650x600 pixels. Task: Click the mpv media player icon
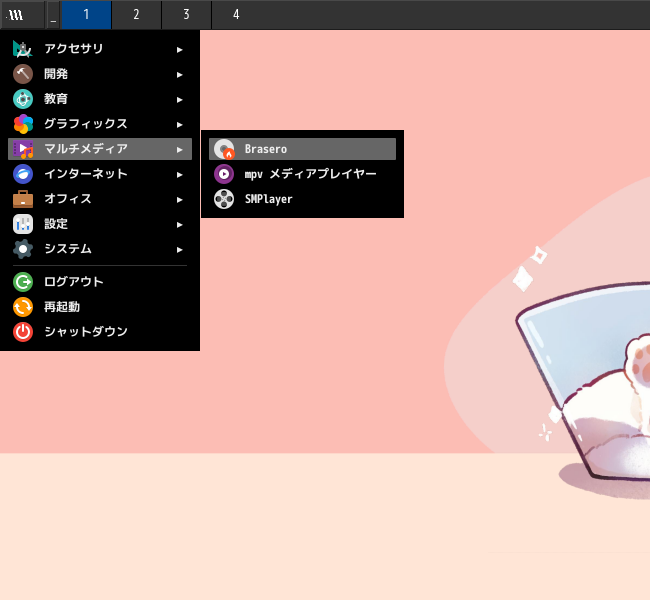coord(224,174)
